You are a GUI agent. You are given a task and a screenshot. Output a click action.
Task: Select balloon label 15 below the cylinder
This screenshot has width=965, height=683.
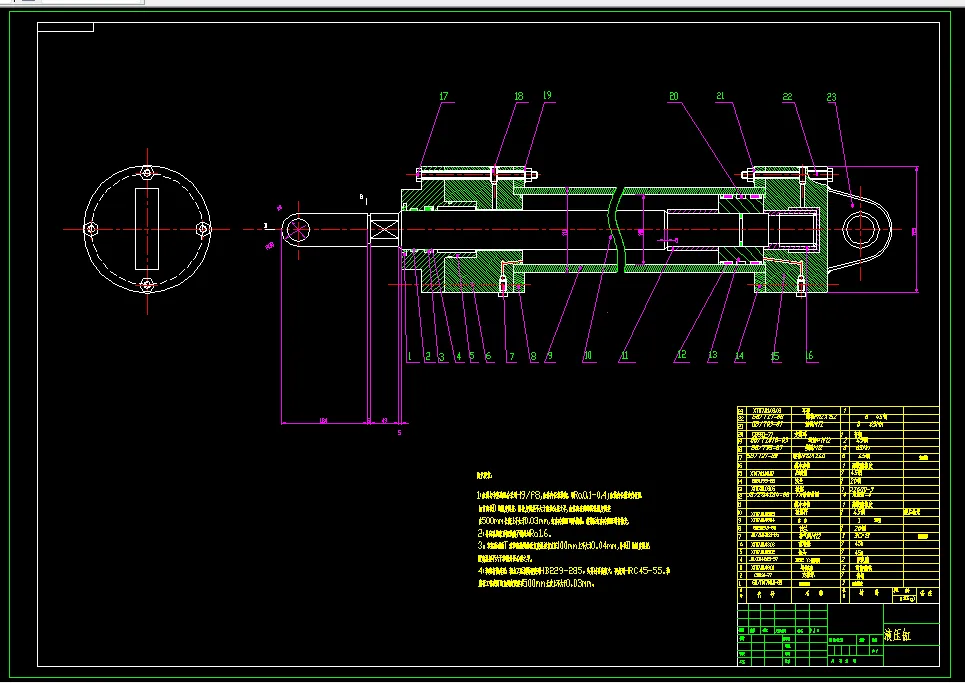click(x=775, y=356)
